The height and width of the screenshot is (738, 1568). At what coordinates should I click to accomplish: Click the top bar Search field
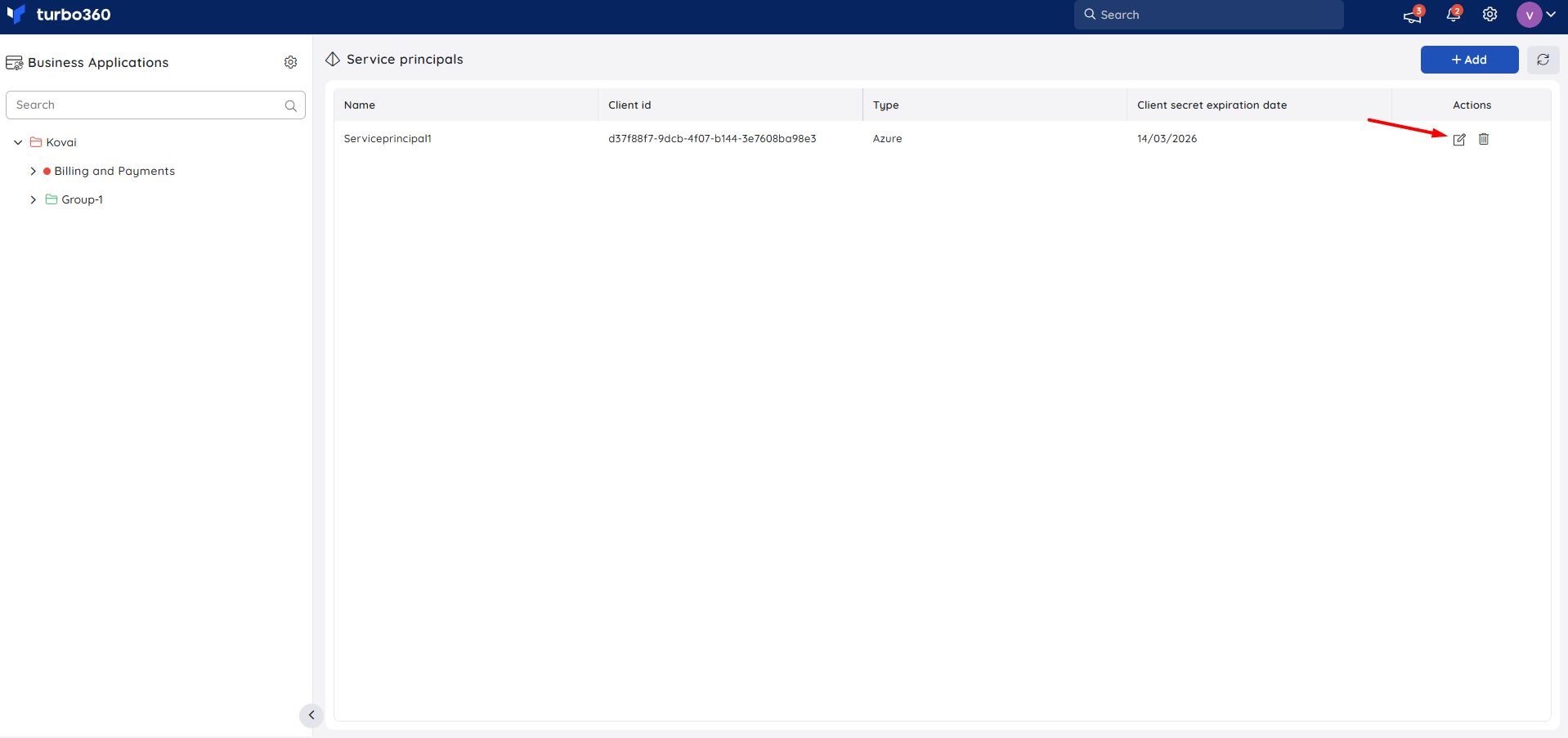tap(1208, 15)
